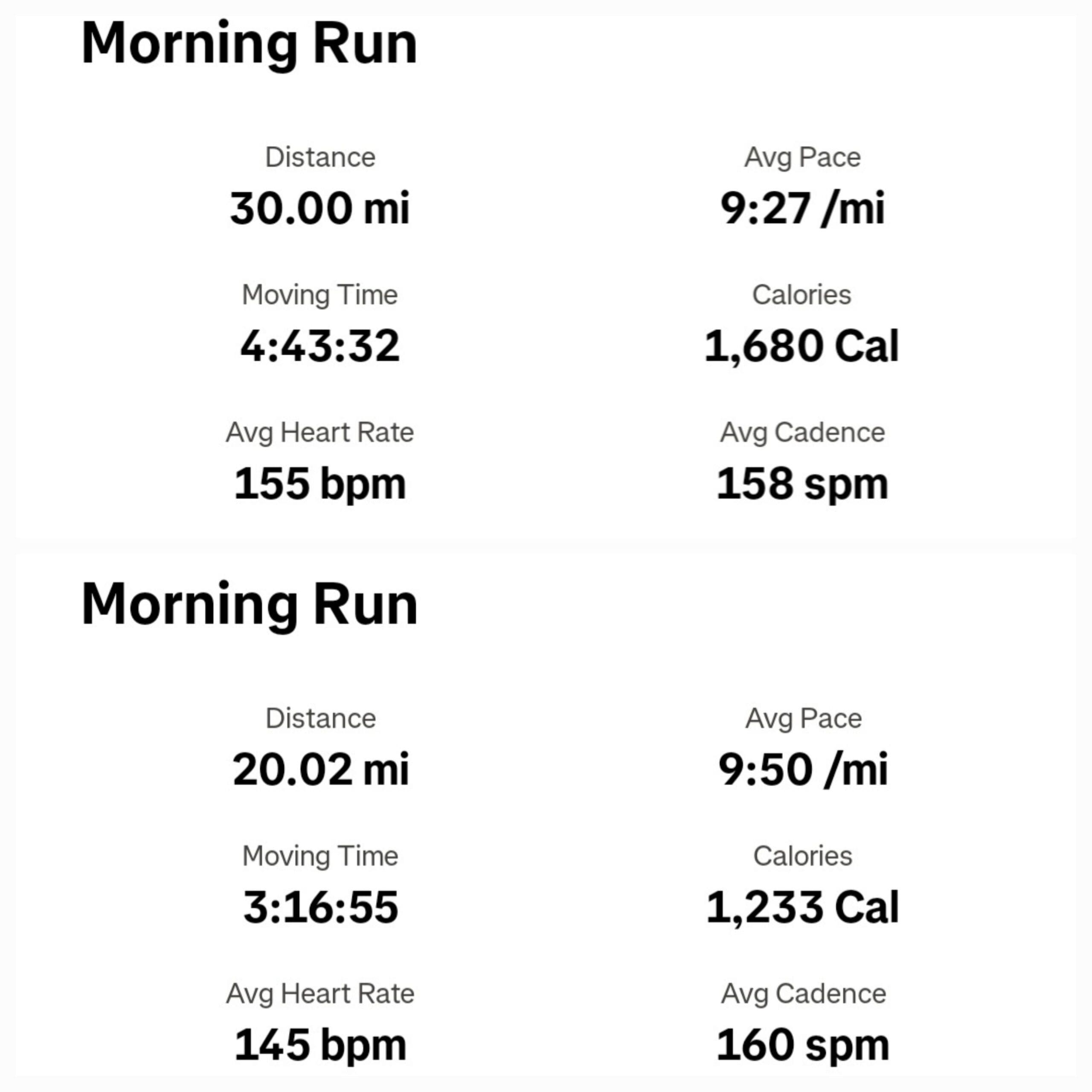This screenshot has height=1092, width=1092.
Task: Select the 9:50 /mi average pace
Action: [803, 770]
